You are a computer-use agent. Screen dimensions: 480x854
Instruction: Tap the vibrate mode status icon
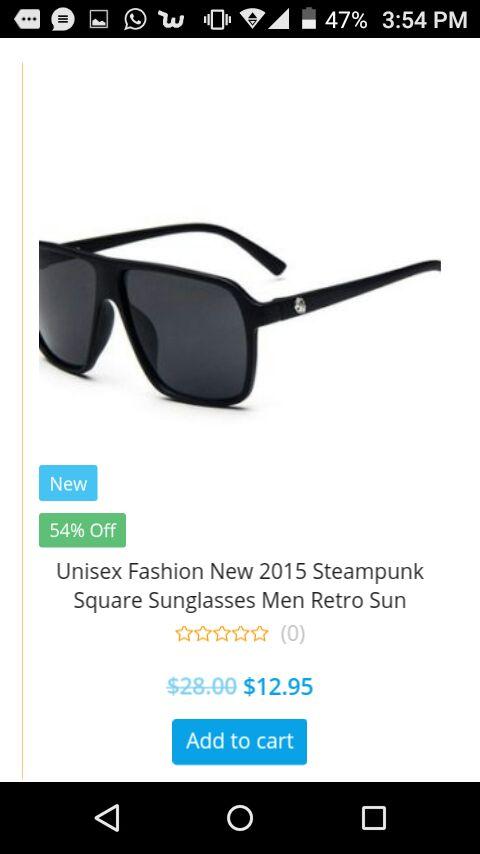click(x=217, y=20)
